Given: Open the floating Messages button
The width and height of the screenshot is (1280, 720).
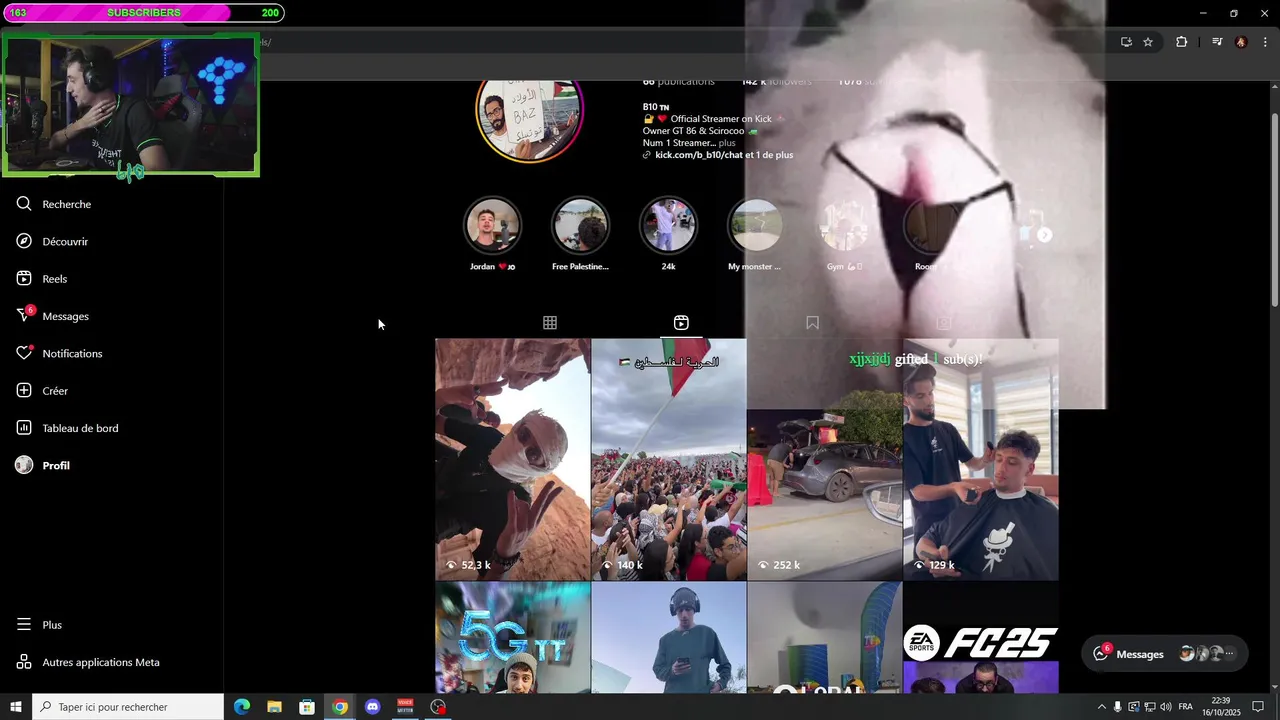Looking at the screenshot, I should pos(1165,654).
